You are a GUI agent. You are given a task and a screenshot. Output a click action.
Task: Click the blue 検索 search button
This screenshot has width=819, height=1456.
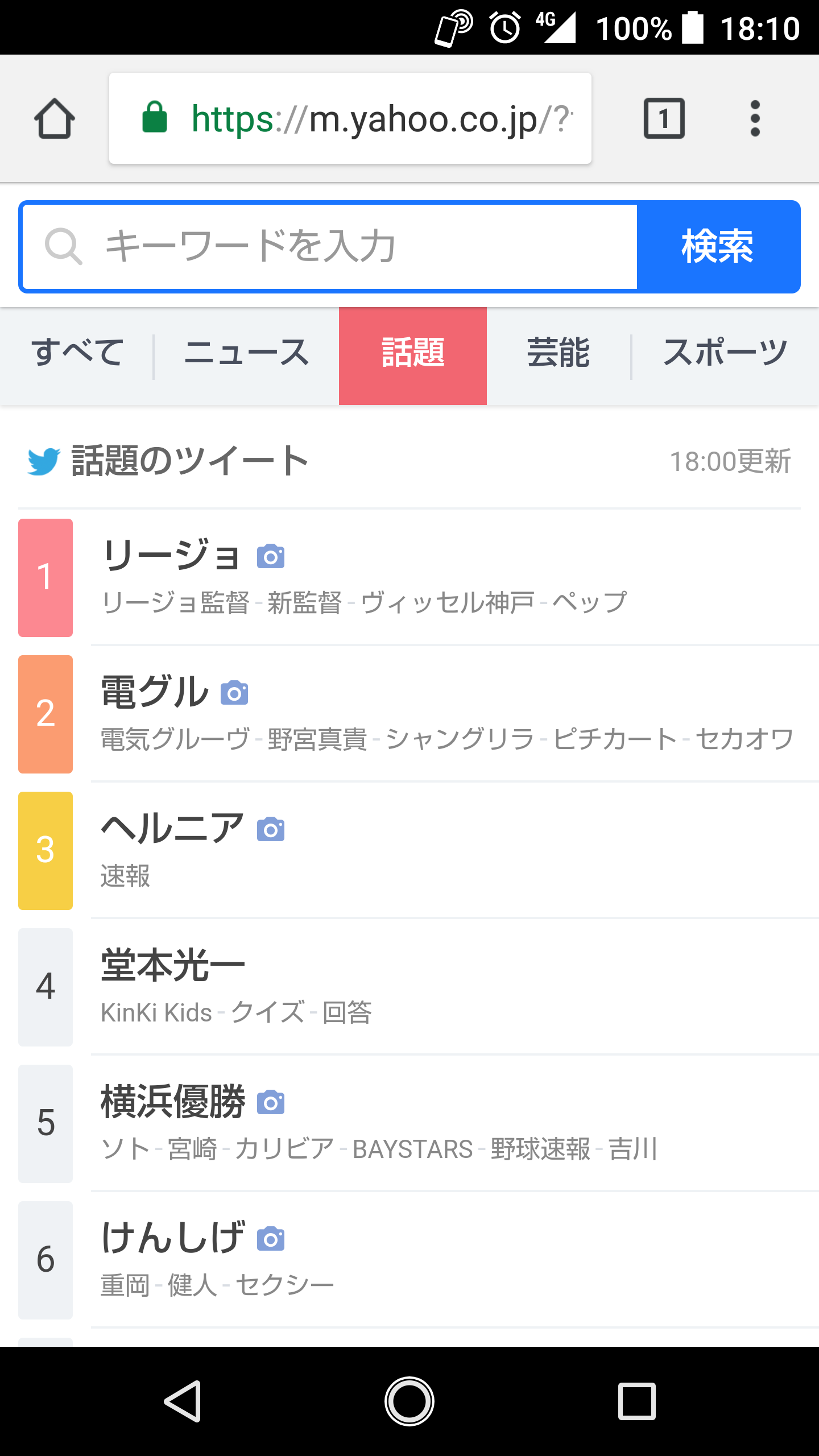point(718,247)
